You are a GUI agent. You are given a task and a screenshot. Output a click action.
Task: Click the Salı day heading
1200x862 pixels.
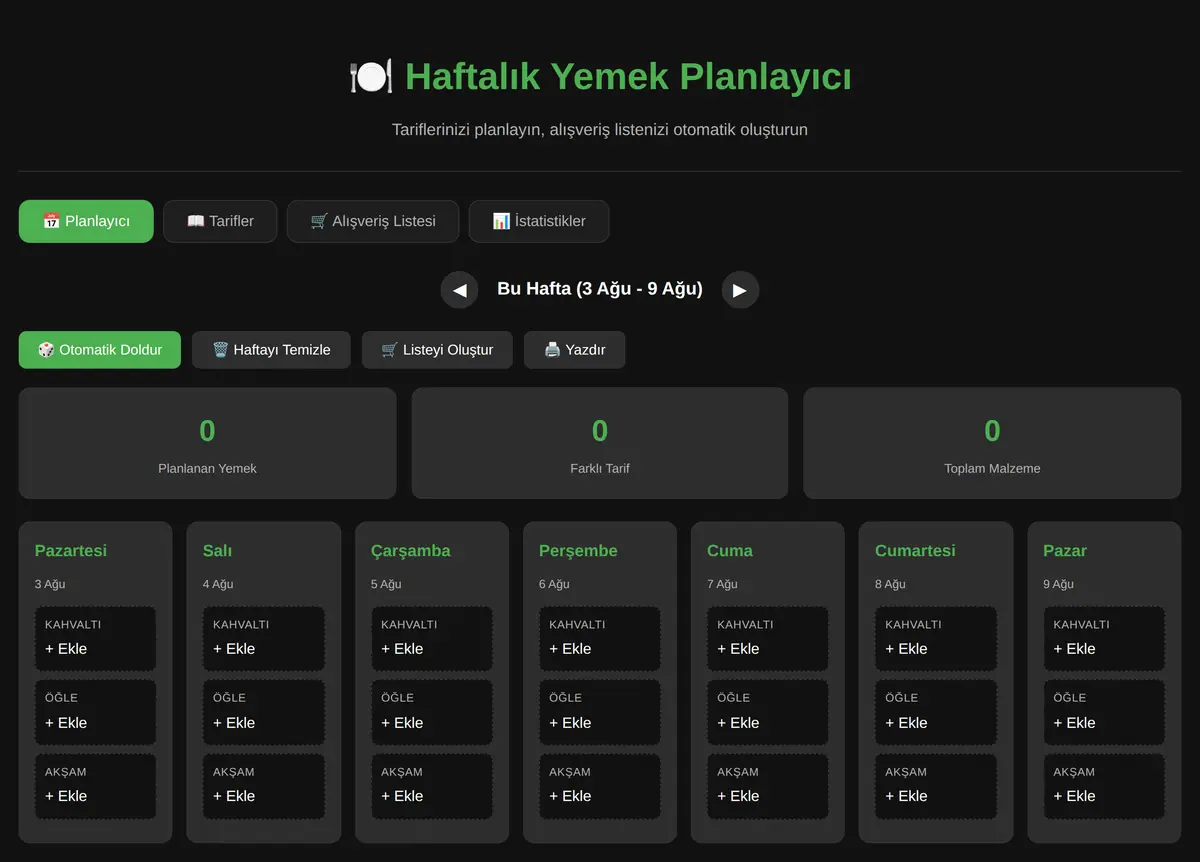coord(217,551)
